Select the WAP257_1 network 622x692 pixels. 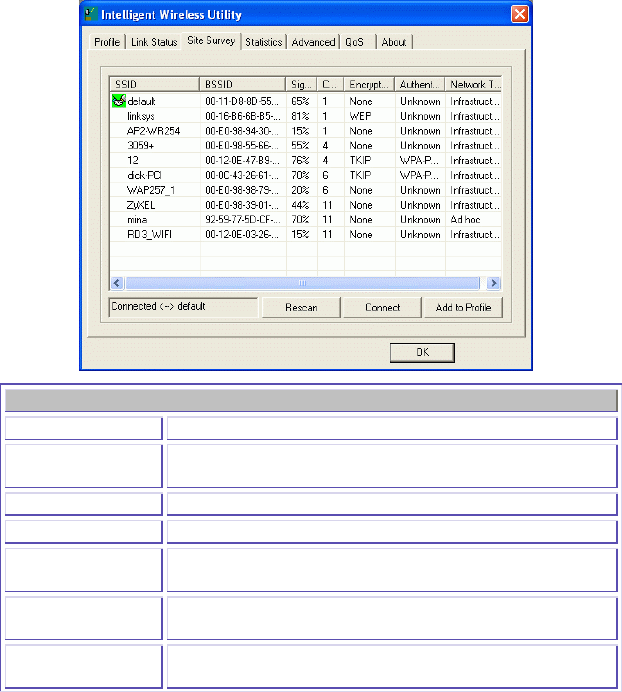305,190
